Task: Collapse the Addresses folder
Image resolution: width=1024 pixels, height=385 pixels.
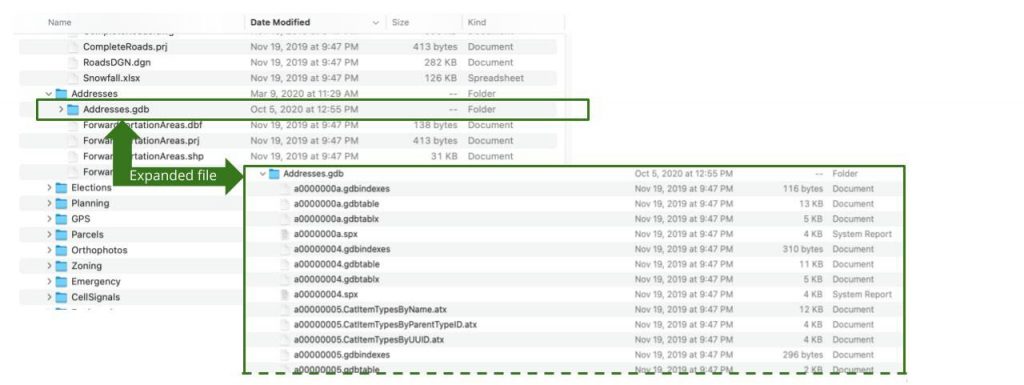Action: tap(49, 94)
